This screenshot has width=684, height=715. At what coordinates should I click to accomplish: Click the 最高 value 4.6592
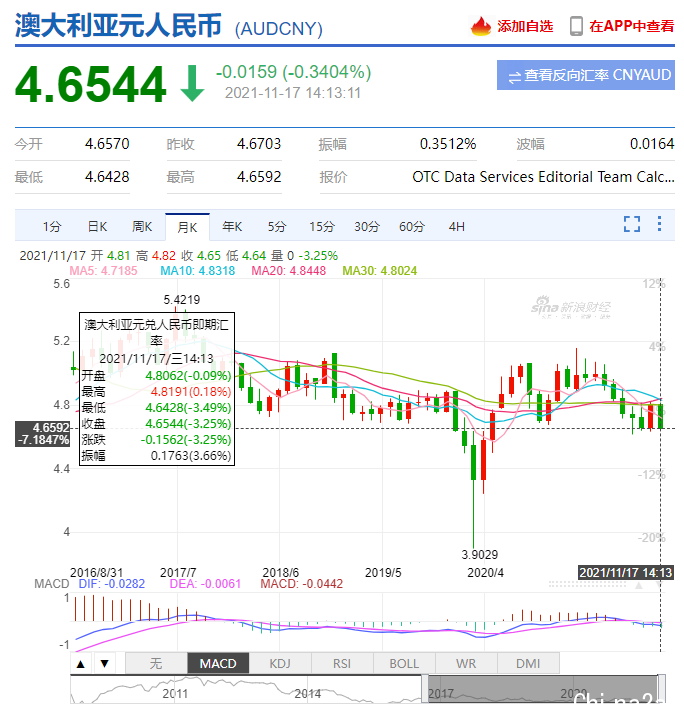(259, 177)
